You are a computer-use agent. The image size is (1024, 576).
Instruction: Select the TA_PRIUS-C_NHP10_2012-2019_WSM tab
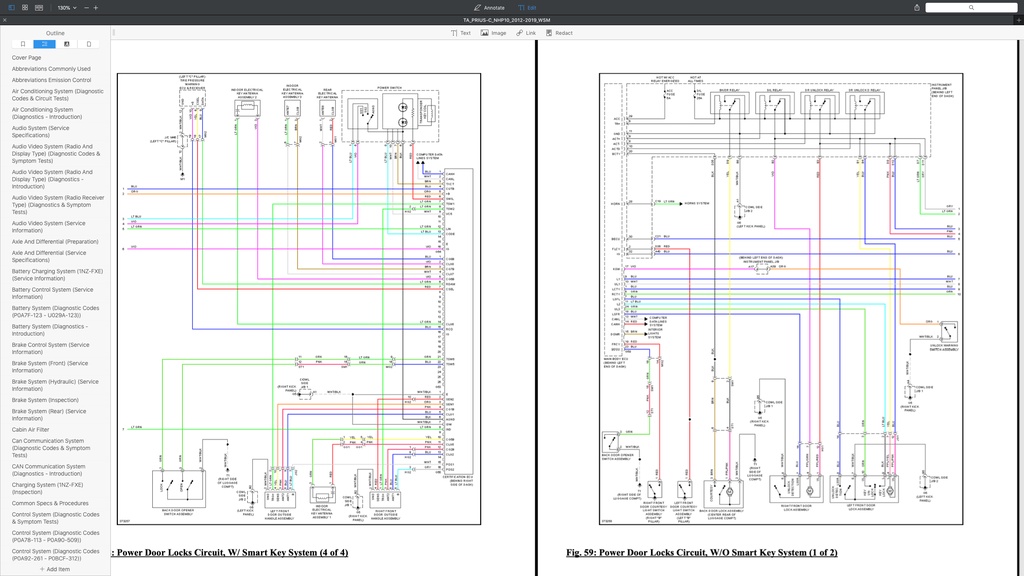[507, 20]
